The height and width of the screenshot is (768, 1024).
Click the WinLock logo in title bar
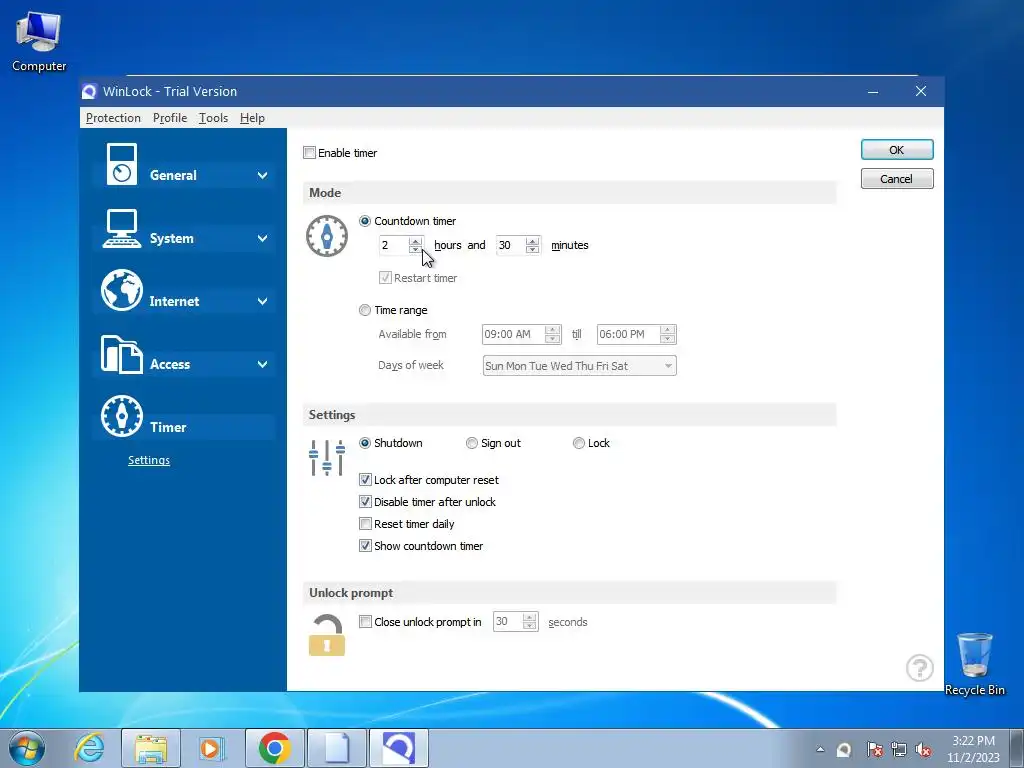point(89,91)
